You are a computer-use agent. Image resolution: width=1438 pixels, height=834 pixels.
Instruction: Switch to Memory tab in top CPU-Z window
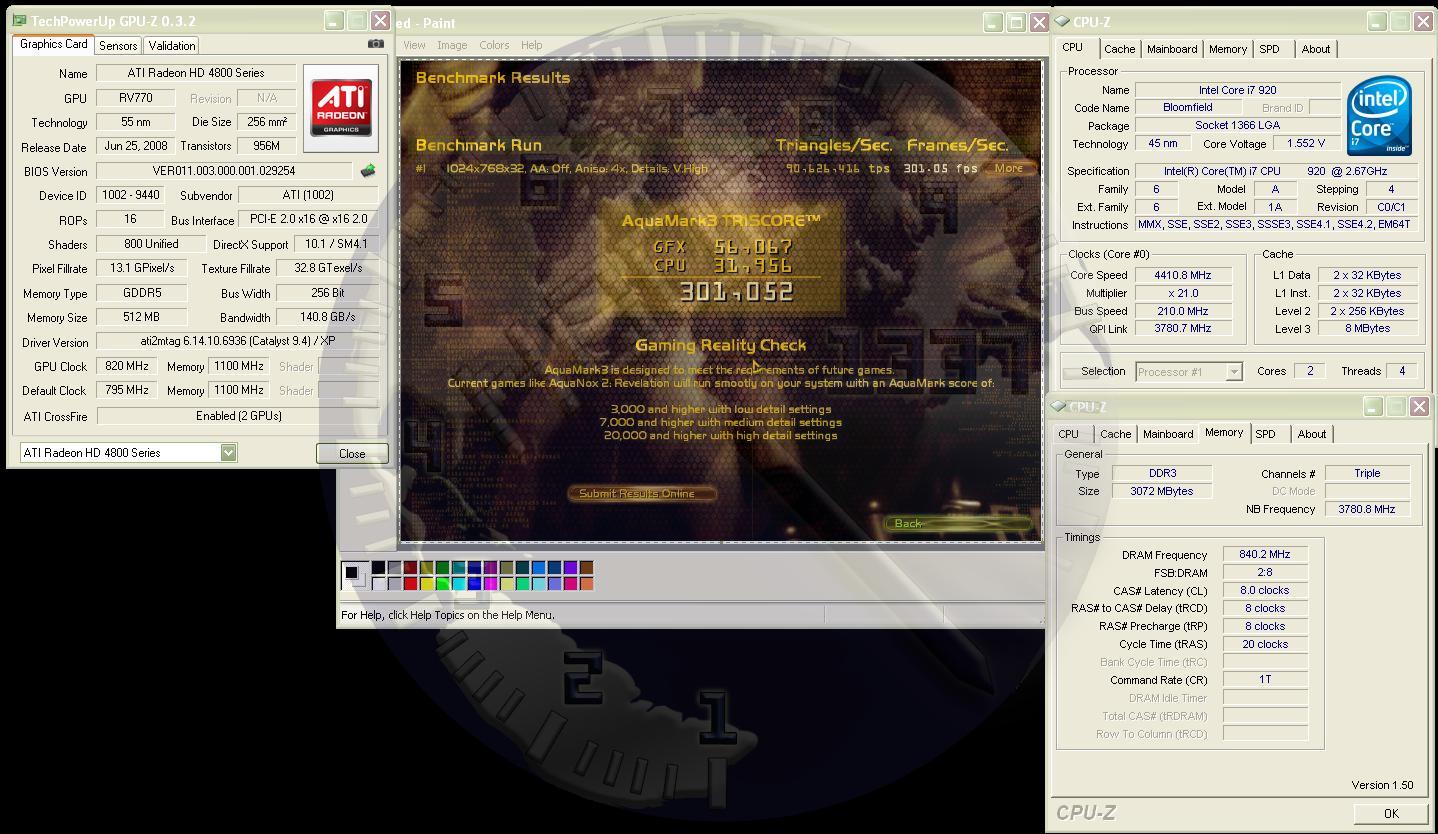point(1228,49)
